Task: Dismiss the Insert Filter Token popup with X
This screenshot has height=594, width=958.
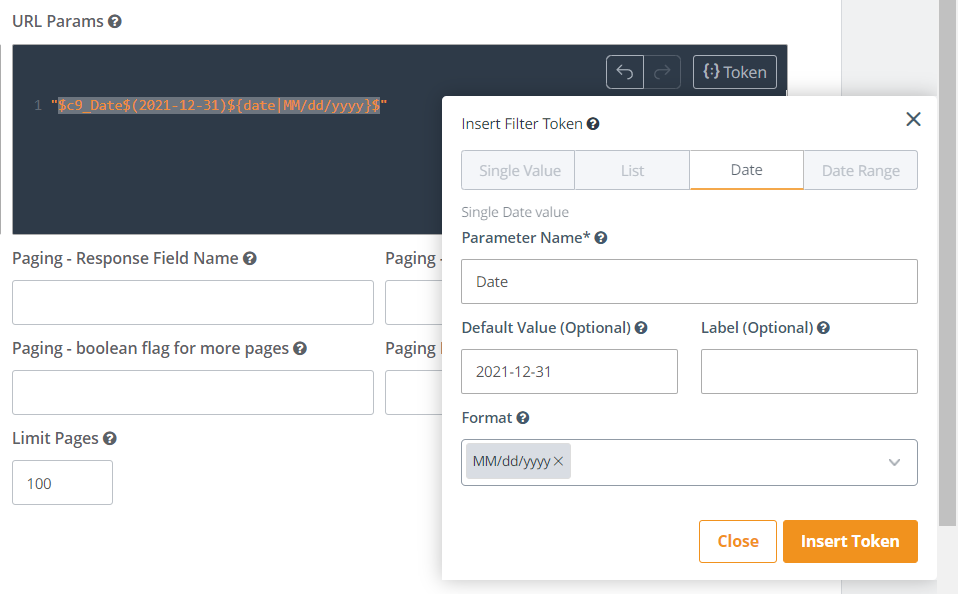Action: point(912,119)
